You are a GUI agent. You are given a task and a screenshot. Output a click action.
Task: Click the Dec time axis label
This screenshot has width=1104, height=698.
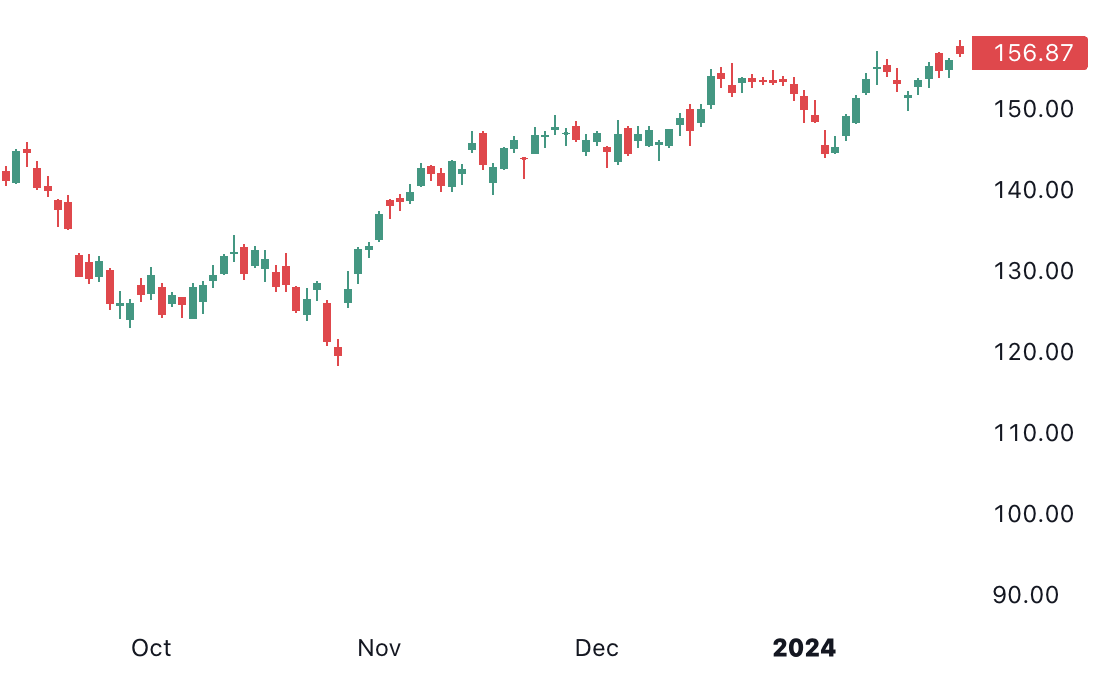click(596, 648)
